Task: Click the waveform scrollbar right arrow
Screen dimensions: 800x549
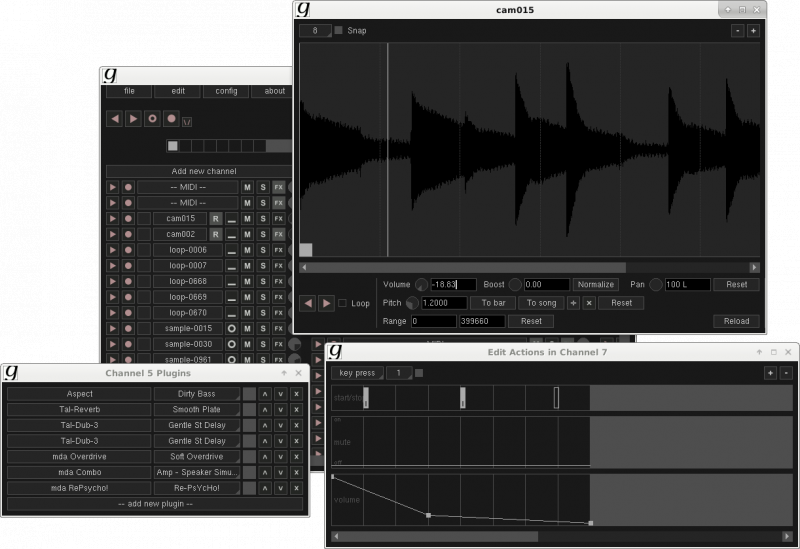Action: pyautogui.click(x=754, y=267)
